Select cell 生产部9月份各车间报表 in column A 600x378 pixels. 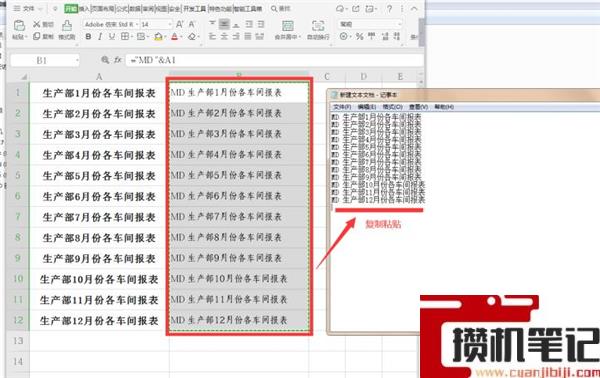pyautogui.click(x=99, y=258)
